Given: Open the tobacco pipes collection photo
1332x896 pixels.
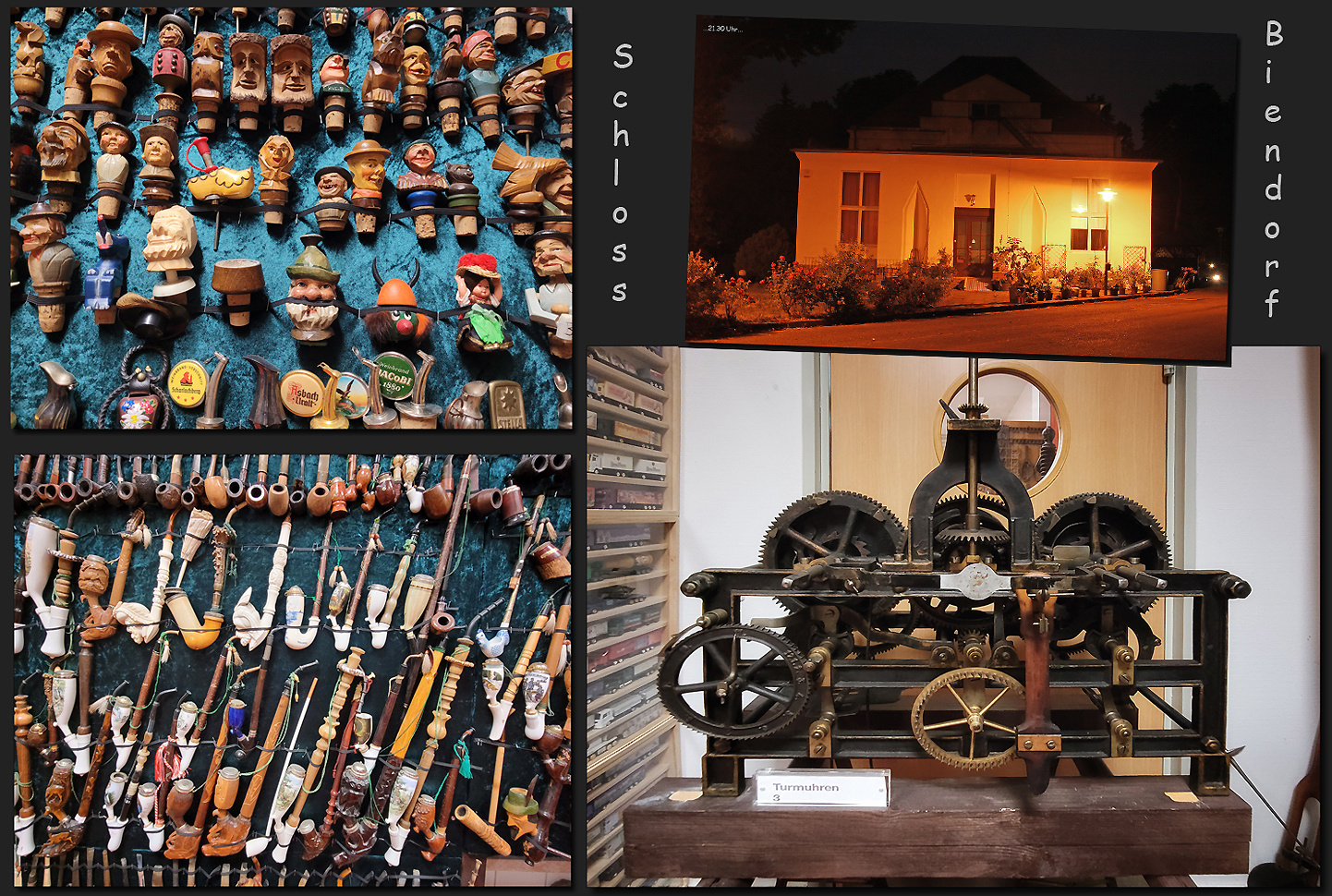Looking at the screenshot, I should (293, 671).
